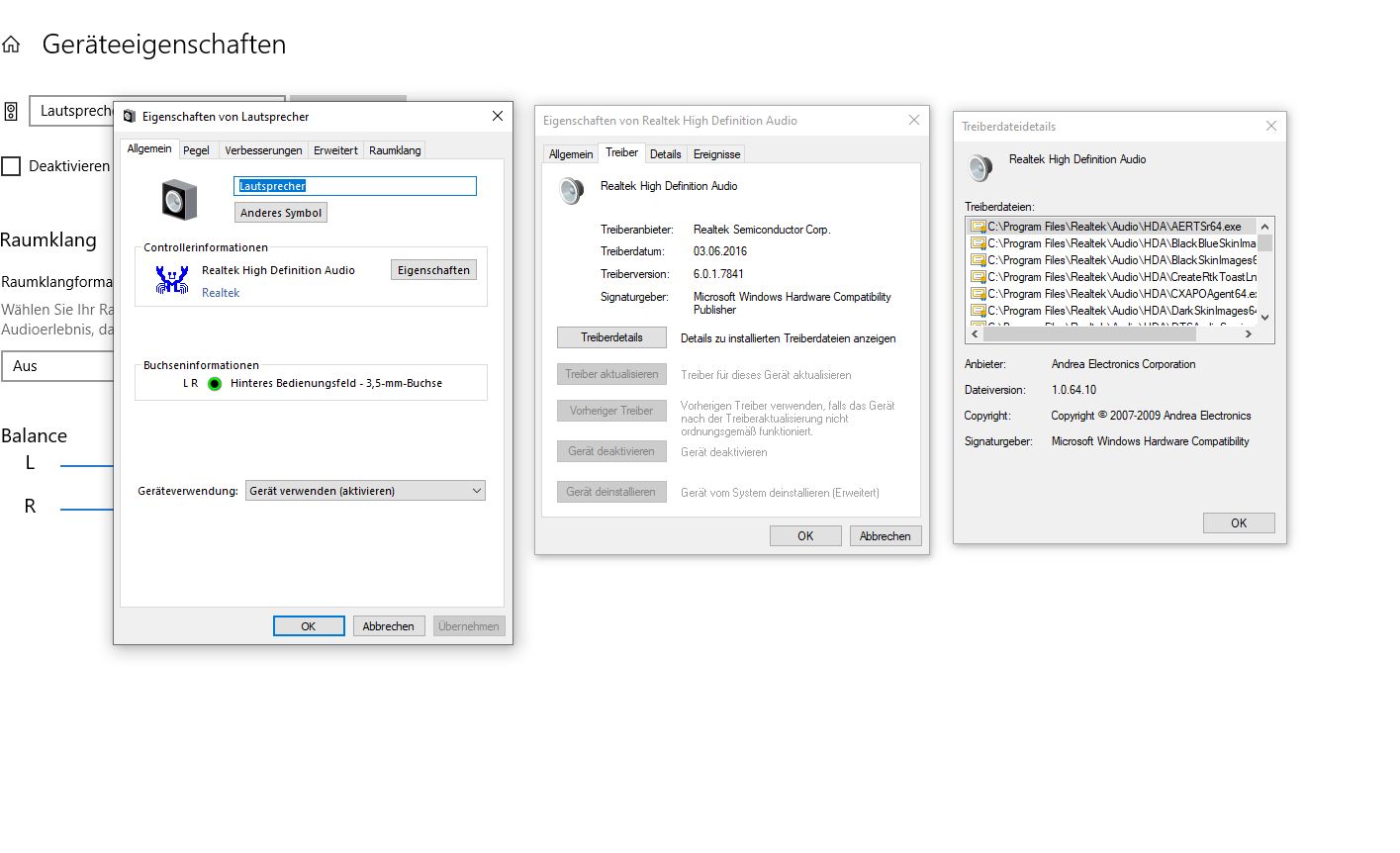This screenshot has width=1400, height=853.
Task: Confirm Lautsprecher properties with OK
Action: click(x=309, y=626)
